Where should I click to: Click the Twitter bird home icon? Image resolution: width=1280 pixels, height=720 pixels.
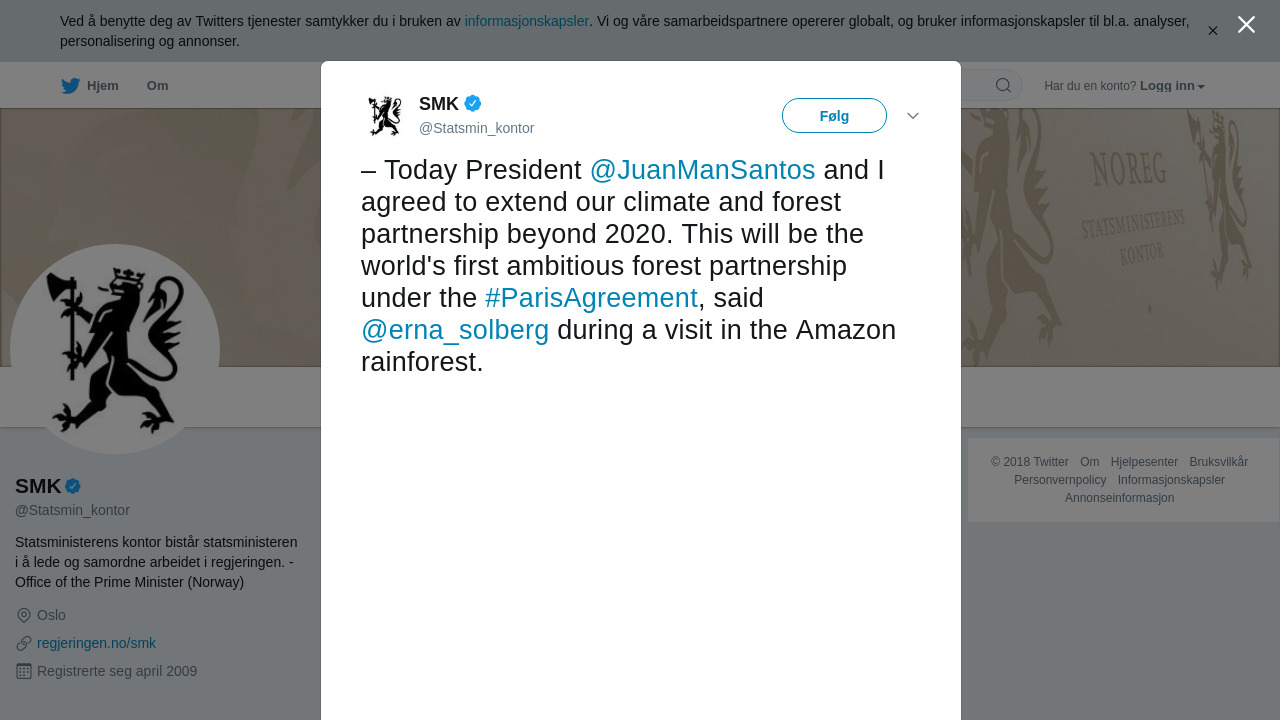70,86
